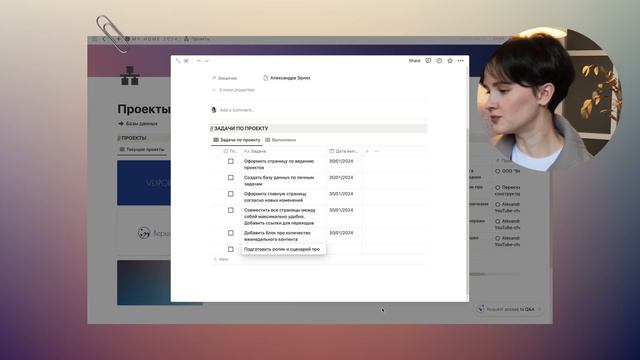View page updates via the clock icon
This screenshot has height=360, width=640.
point(439,60)
